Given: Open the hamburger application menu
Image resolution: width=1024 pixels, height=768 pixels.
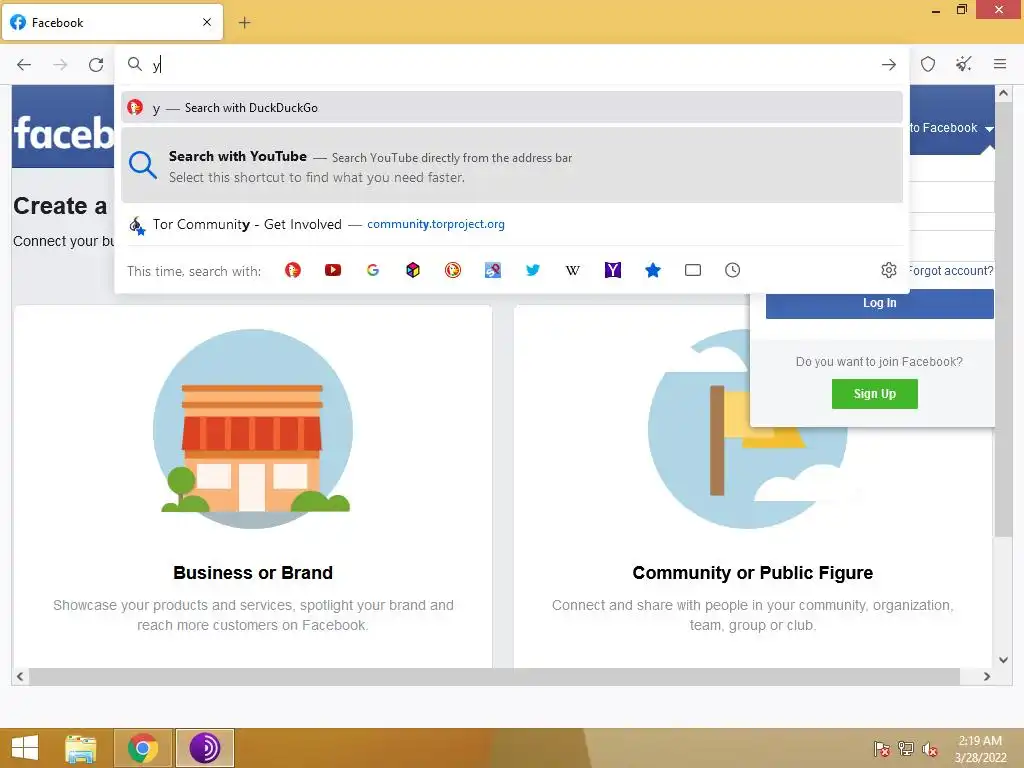Looking at the screenshot, I should click(1000, 64).
